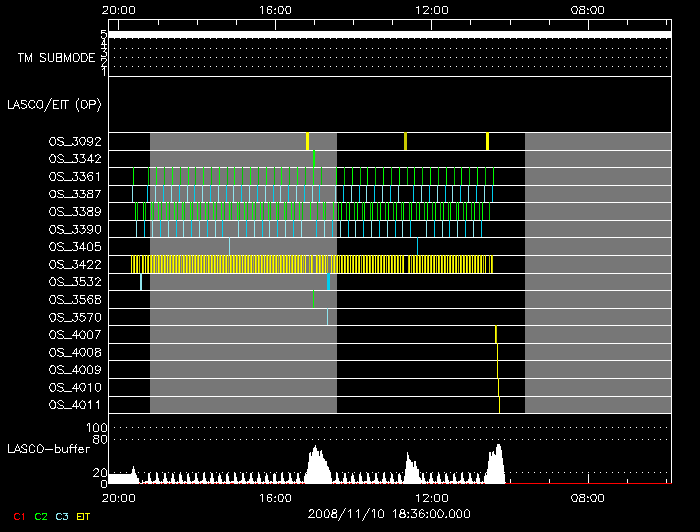Click the C3 legend entry
700x532 pixels.
click(62, 516)
